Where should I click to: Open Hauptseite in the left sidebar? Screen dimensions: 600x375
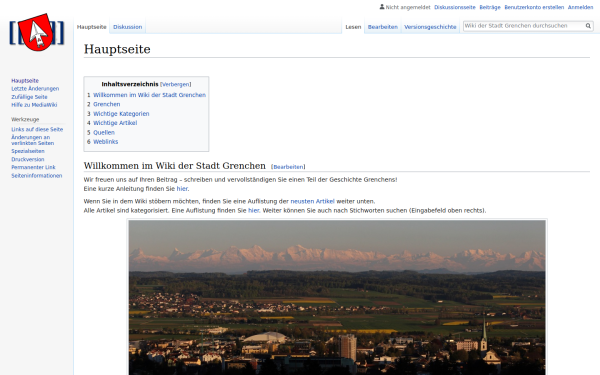click(x=25, y=81)
